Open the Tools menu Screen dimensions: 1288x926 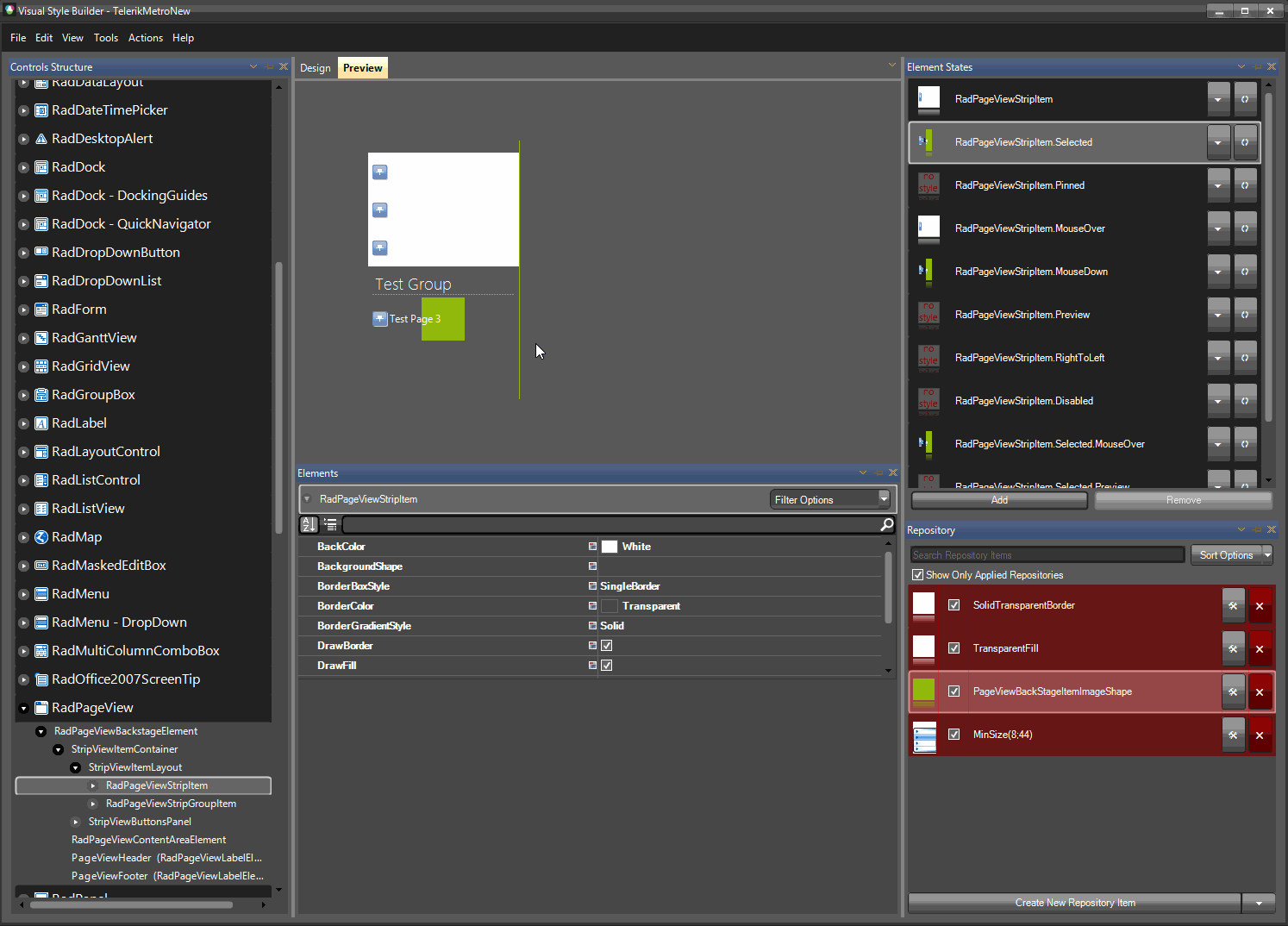coord(106,38)
